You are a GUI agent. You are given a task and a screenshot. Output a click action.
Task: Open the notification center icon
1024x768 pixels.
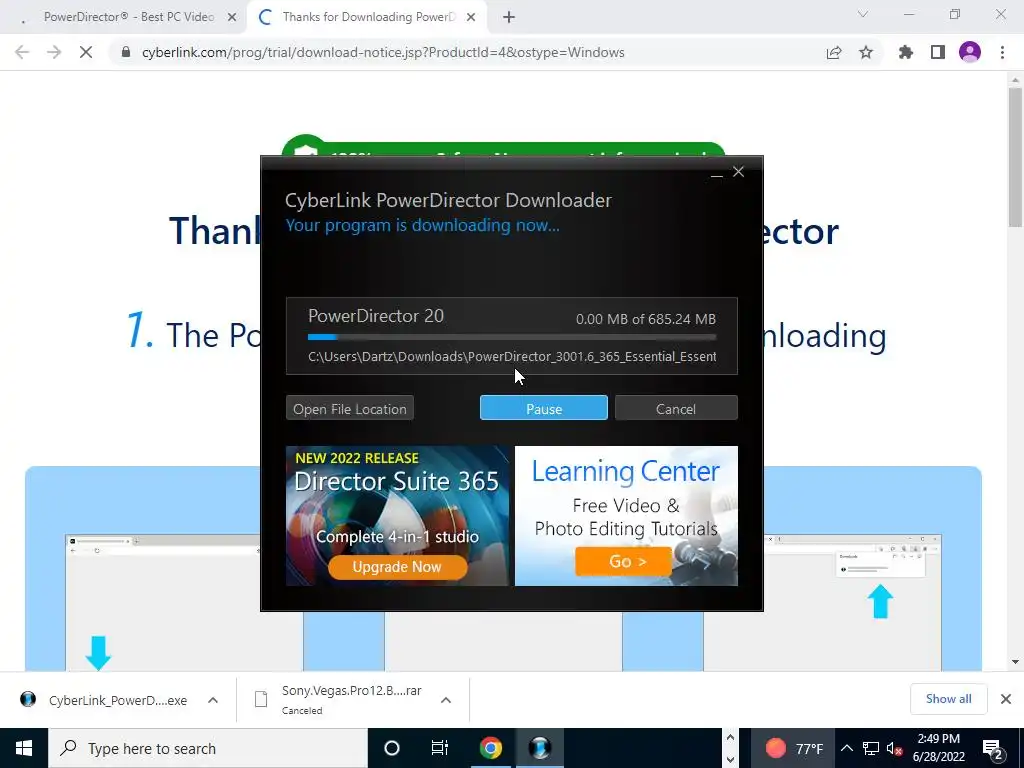[993, 748]
